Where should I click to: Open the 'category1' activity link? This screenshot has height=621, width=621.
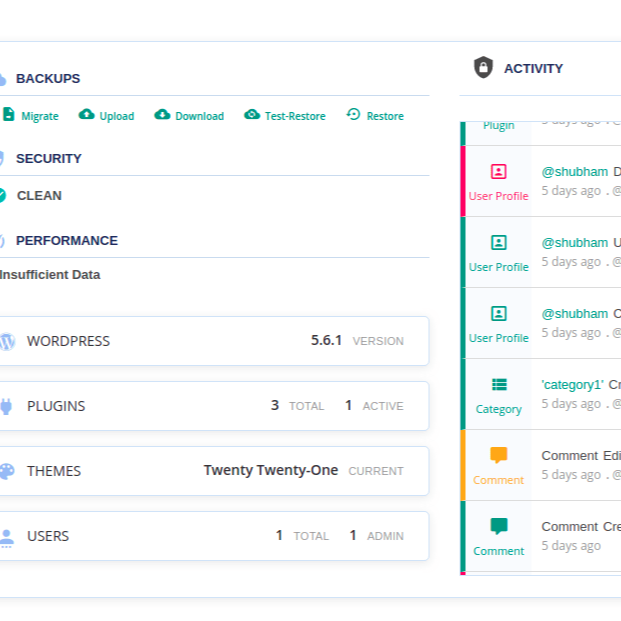coord(572,384)
